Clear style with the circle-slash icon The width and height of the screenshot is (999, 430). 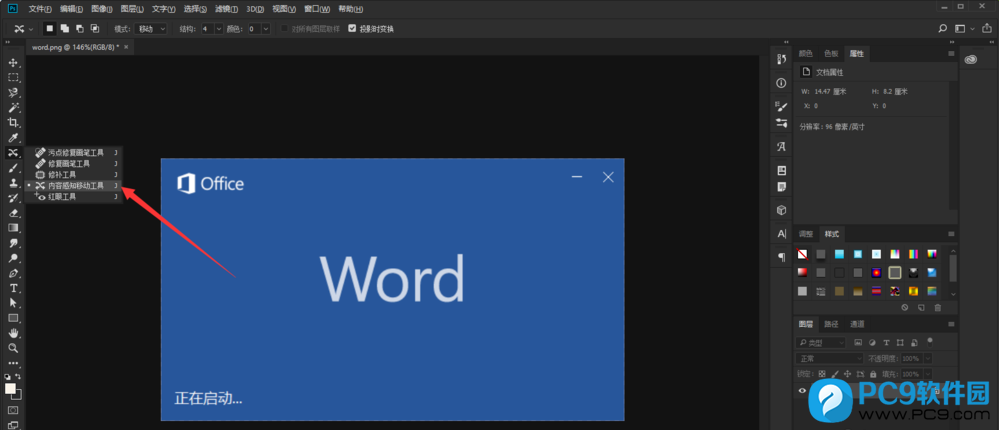[x=905, y=308]
